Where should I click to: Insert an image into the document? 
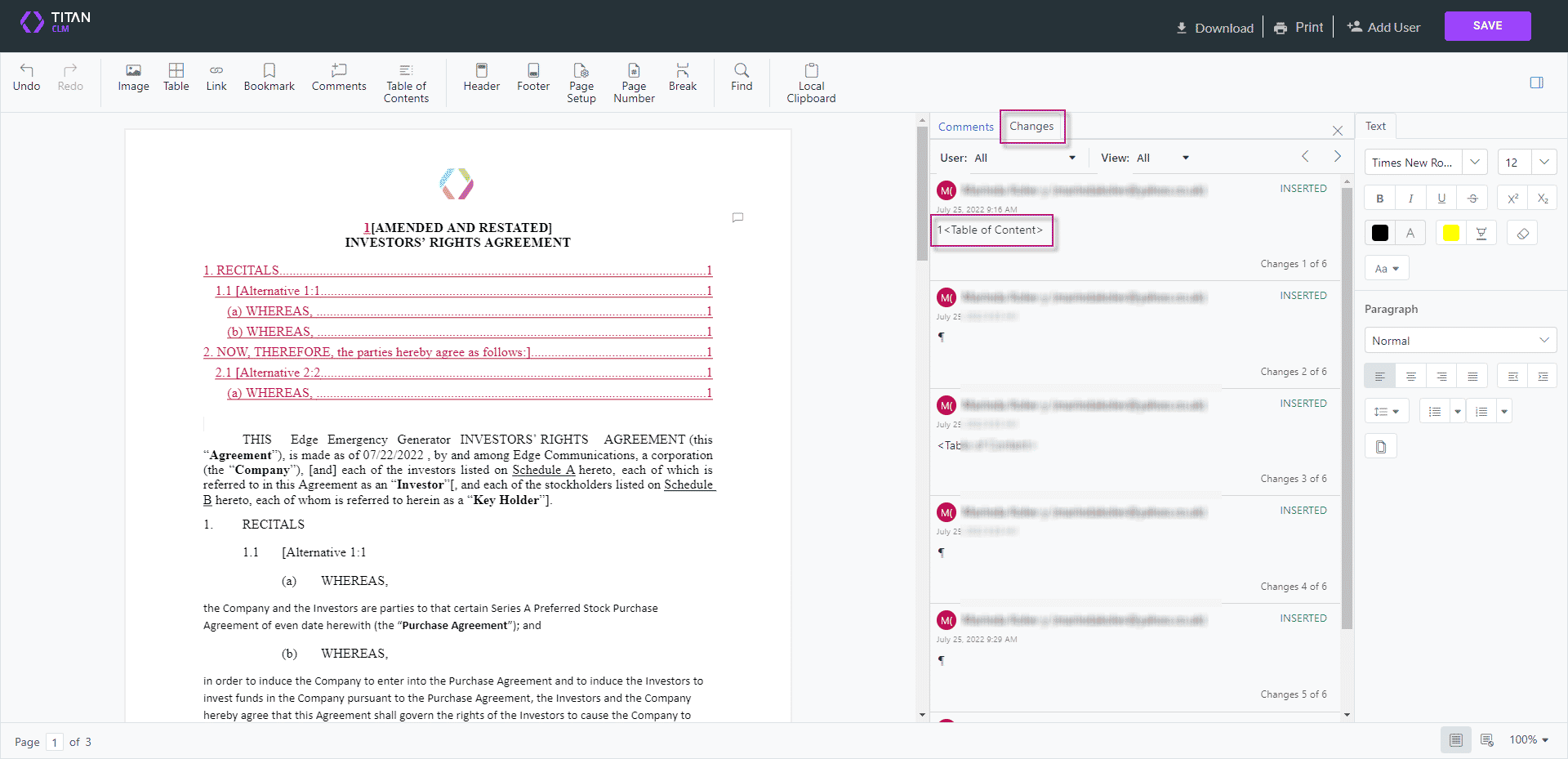(133, 79)
